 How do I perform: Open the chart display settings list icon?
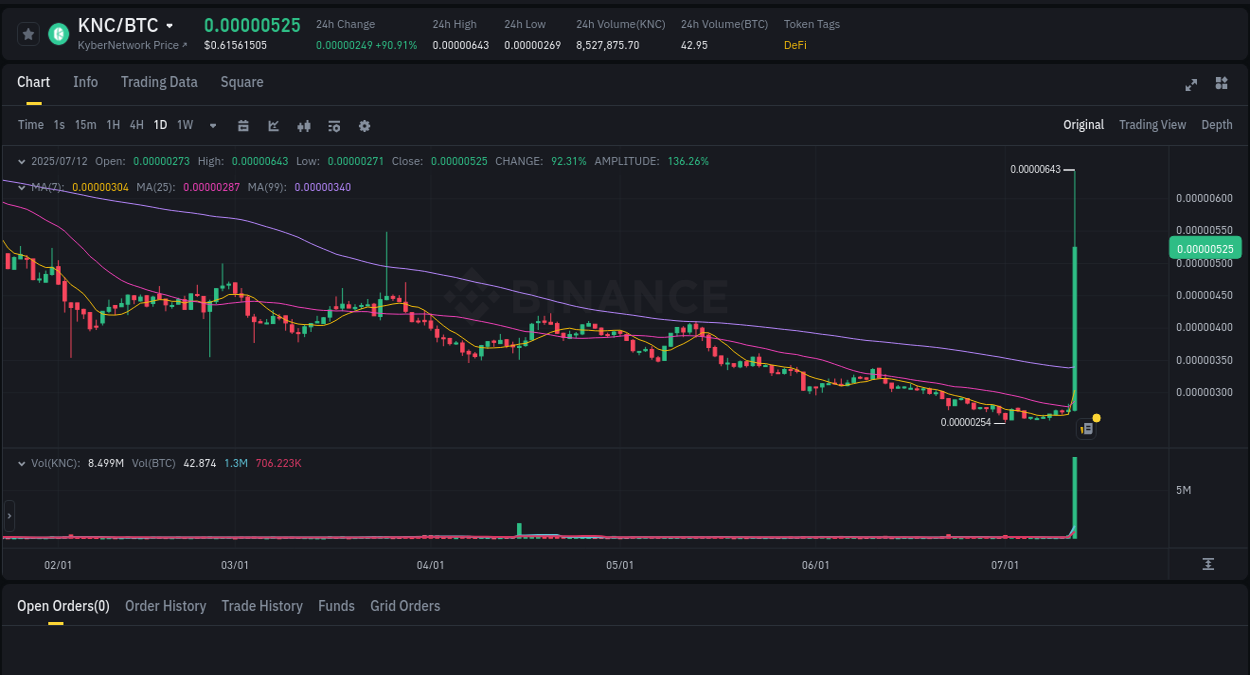[x=334, y=126]
